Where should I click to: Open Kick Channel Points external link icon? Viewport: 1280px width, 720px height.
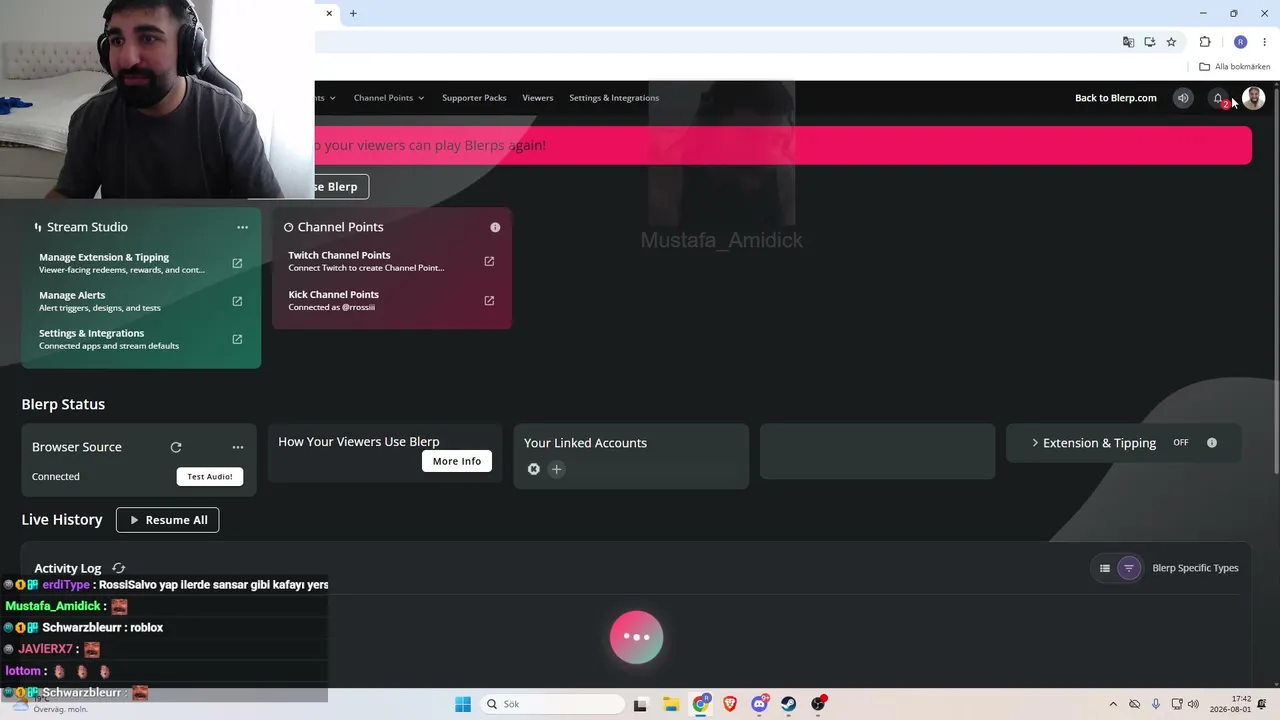tap(489, 300)
